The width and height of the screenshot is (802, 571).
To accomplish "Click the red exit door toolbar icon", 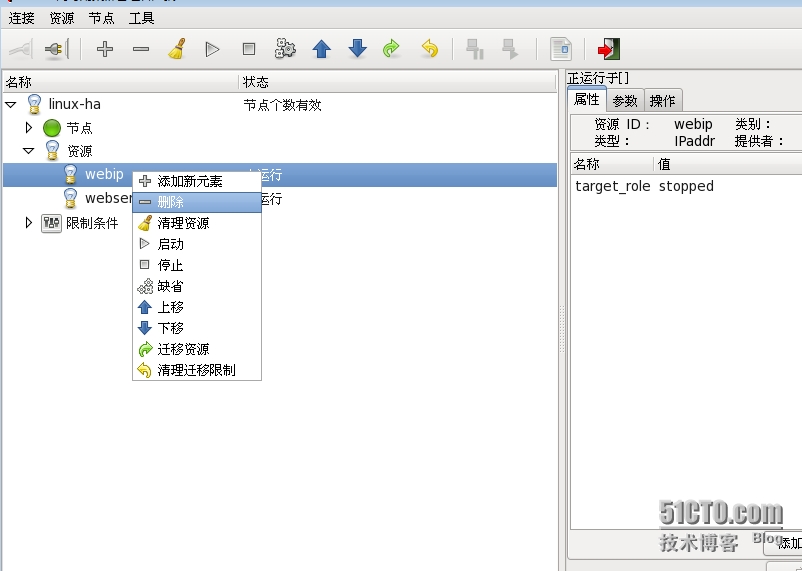I will pos(609,49).
